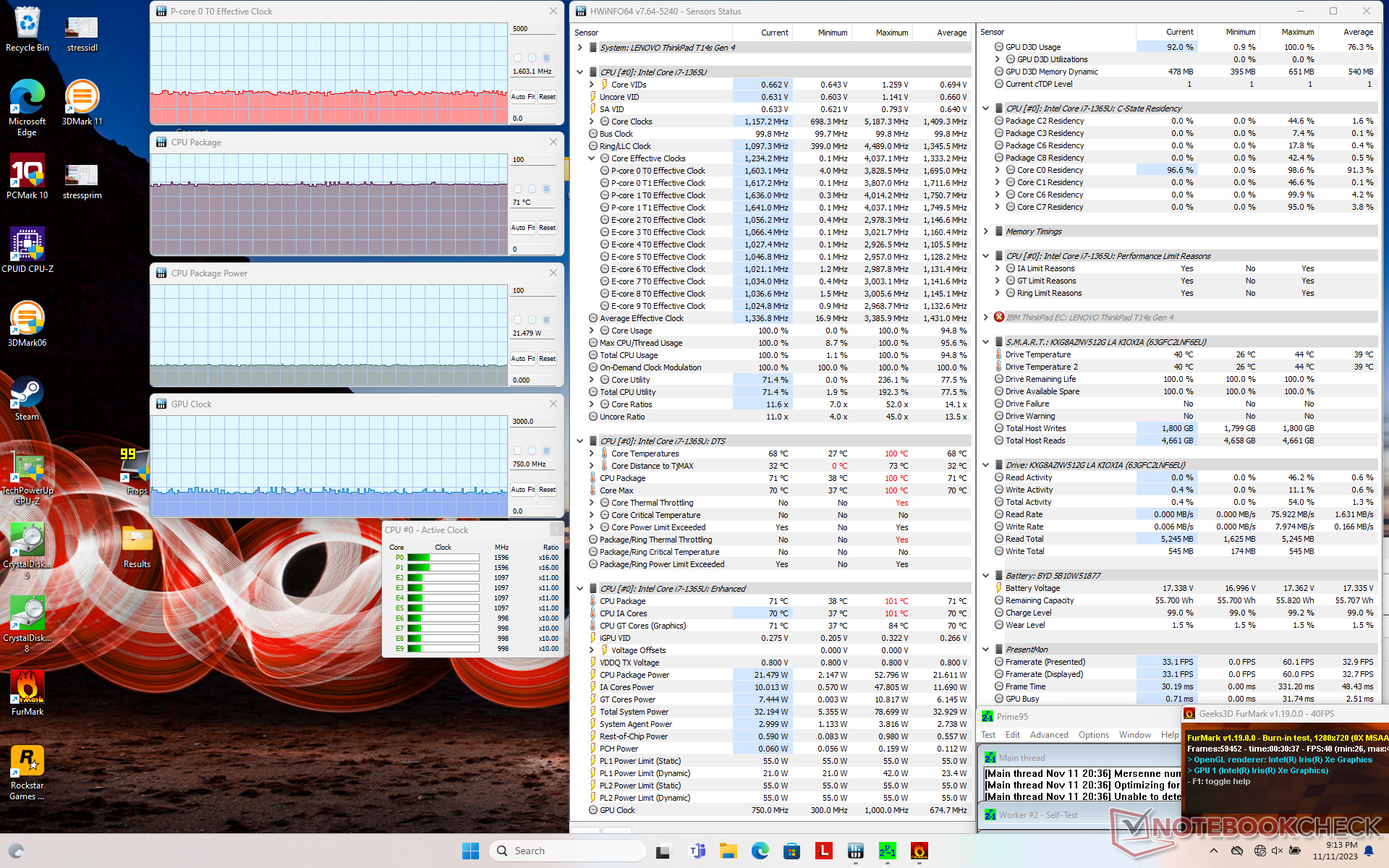Open the Advanced menu in Prime95
Screen dimensions: 1389x868
[x=1048, y=735]
